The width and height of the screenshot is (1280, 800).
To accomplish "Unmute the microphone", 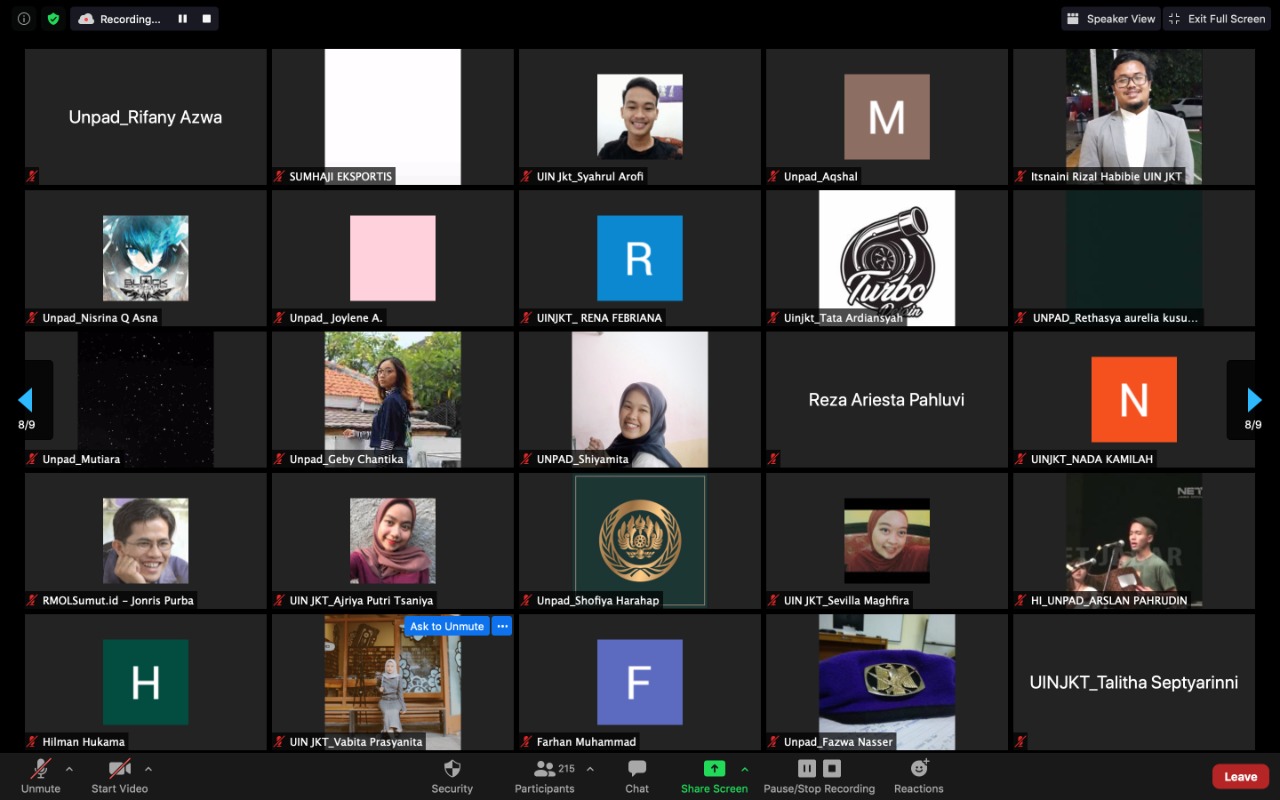I will point(41,777).
